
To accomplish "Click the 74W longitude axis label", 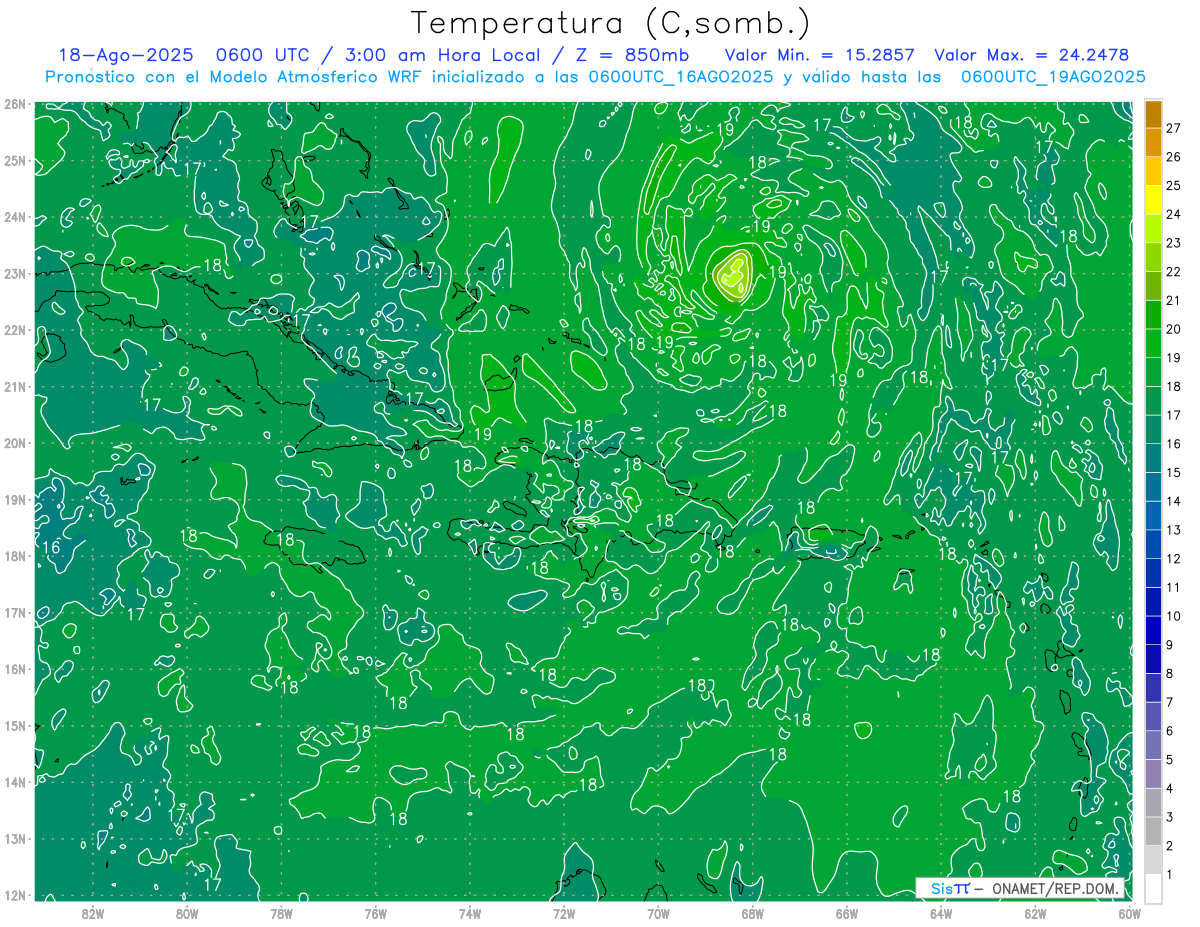I will 470,913.
